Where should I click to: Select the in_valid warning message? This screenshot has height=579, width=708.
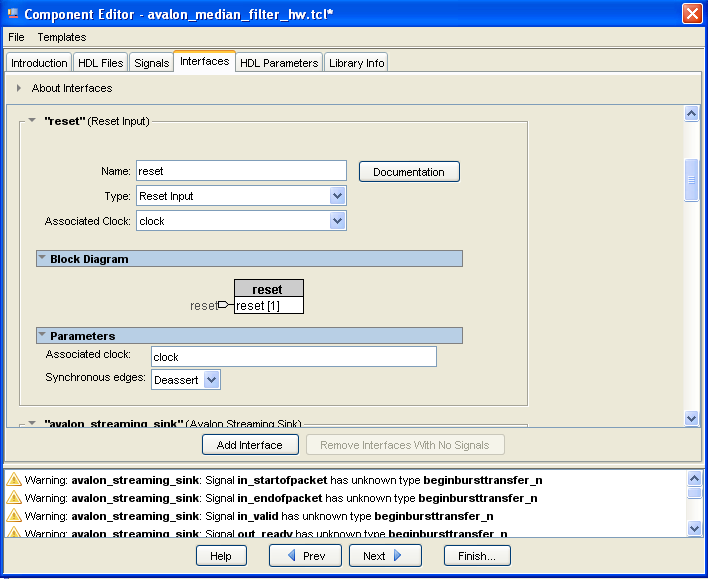point(259,516)
